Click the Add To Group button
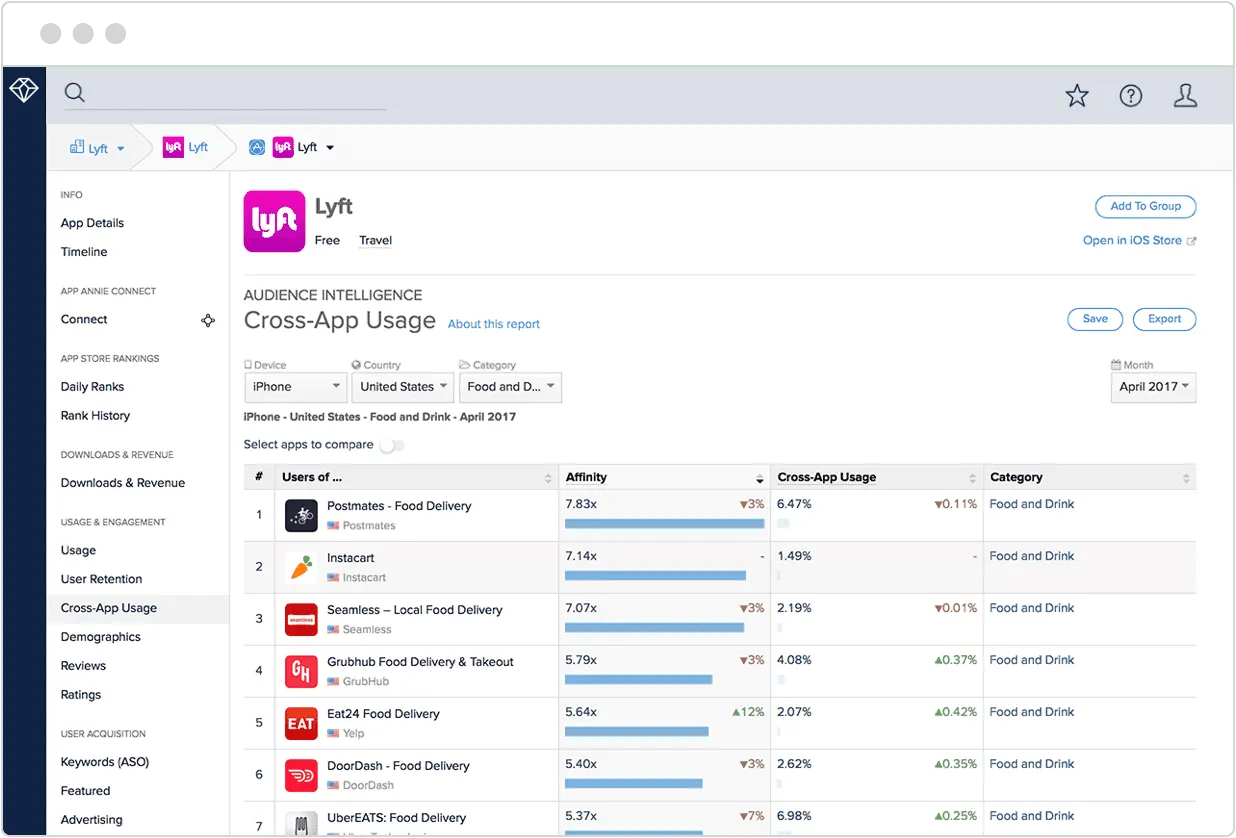This screenshot has height=838, width=1236. point(1146,207)
